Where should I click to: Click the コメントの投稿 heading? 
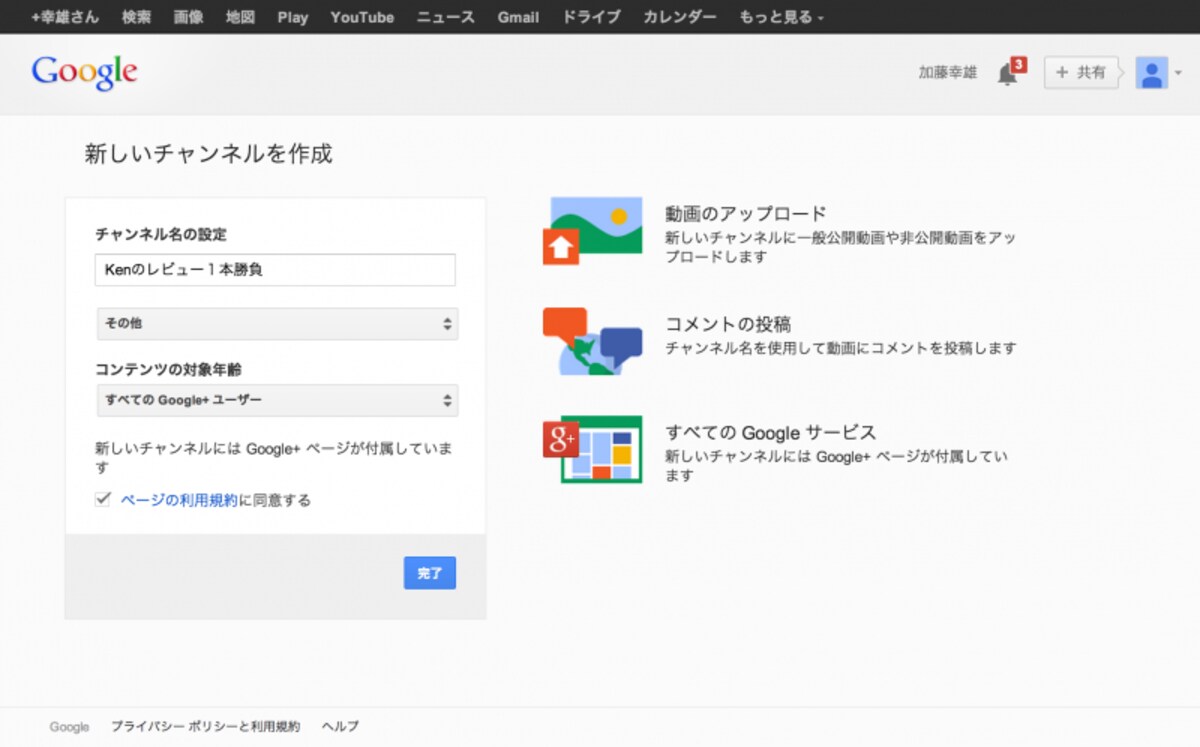(728, 324)
